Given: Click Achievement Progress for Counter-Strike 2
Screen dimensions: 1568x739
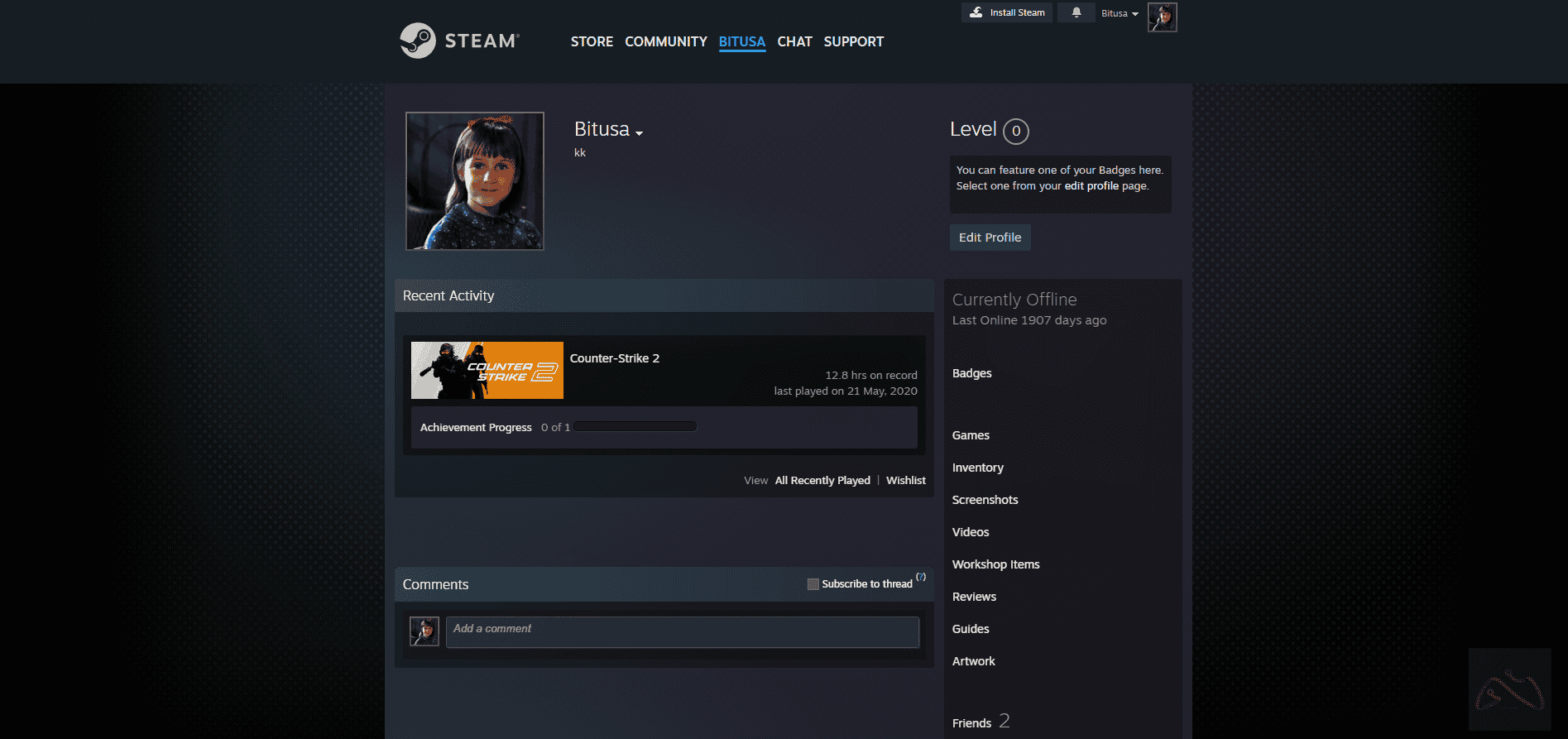Looking at the screenshot, I should tap(476, 428).
